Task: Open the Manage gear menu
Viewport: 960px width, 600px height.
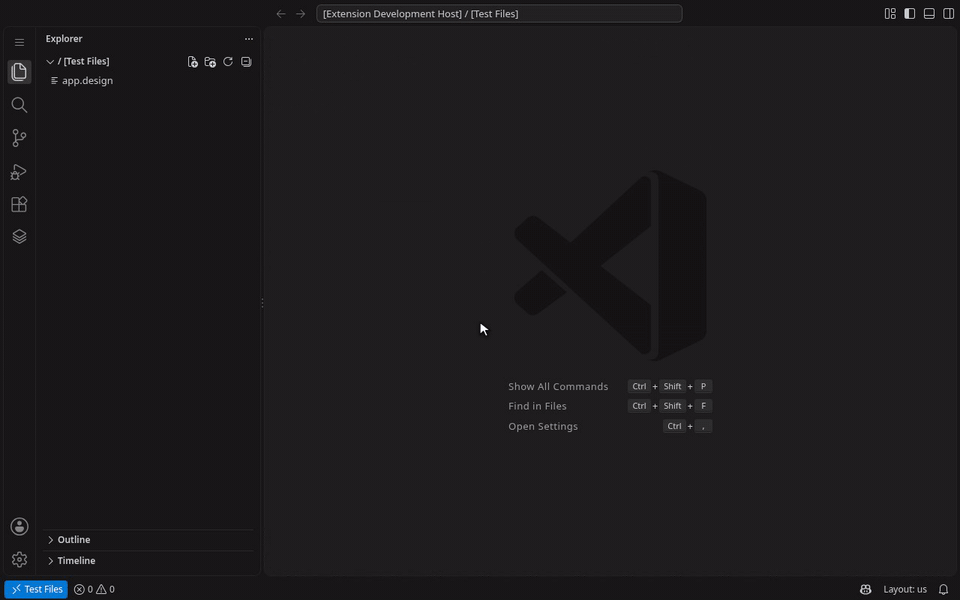Action: tap(20, 560)
